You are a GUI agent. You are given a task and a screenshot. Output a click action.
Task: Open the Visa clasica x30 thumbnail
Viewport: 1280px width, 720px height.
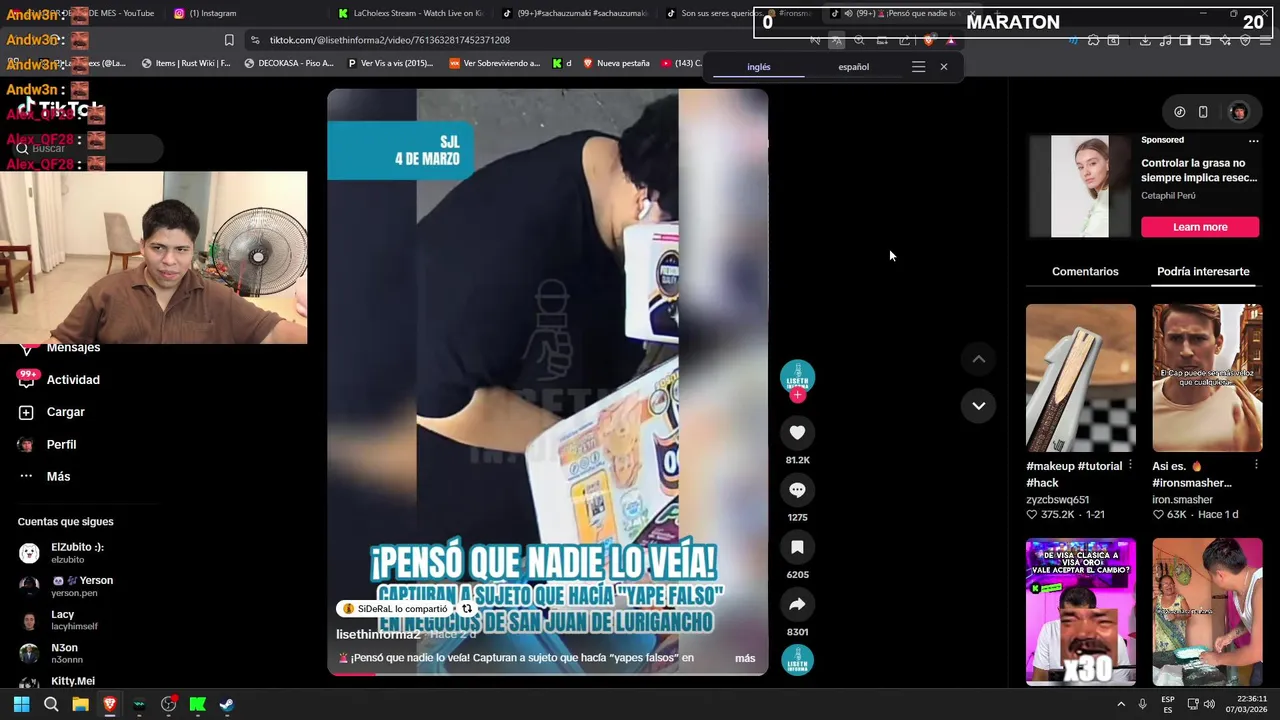[1080, 612]
